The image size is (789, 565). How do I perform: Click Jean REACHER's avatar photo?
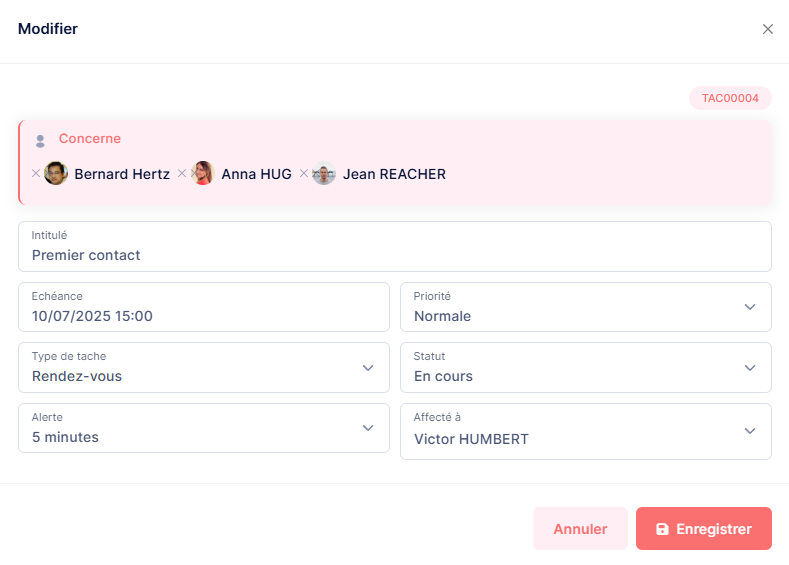tap(324, 174)
